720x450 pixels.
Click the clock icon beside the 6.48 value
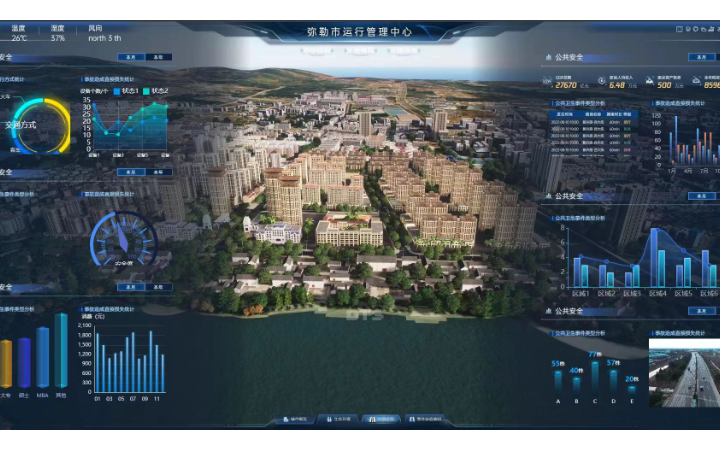pyautogui.click(x=602, y=81)
